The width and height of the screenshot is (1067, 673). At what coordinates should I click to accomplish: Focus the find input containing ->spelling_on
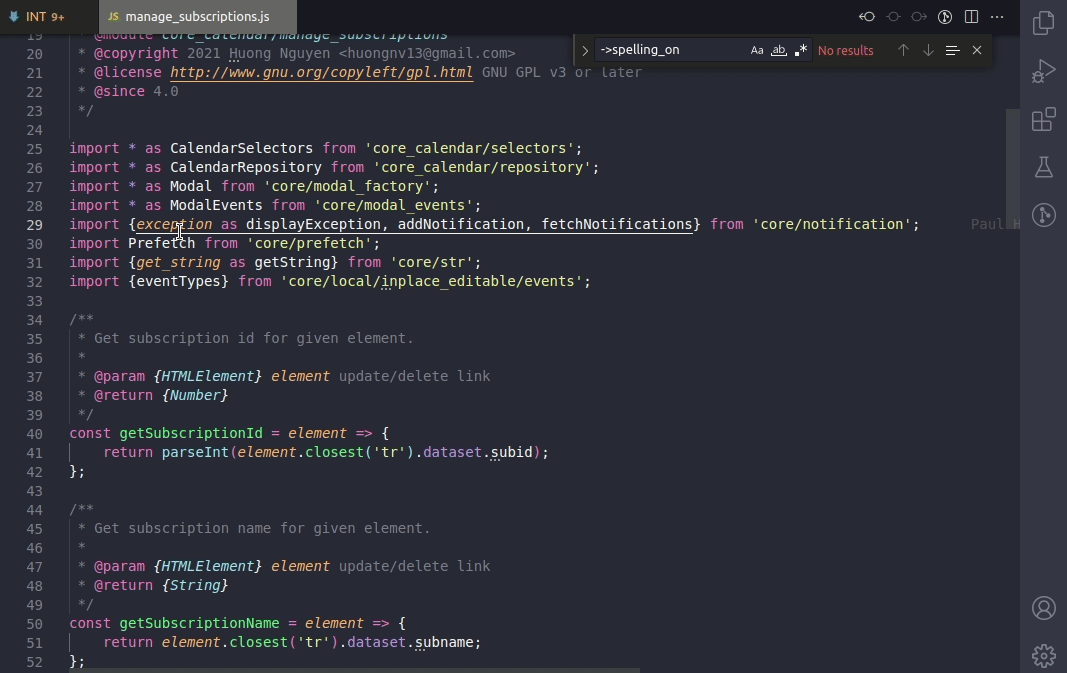click(672, 50)
